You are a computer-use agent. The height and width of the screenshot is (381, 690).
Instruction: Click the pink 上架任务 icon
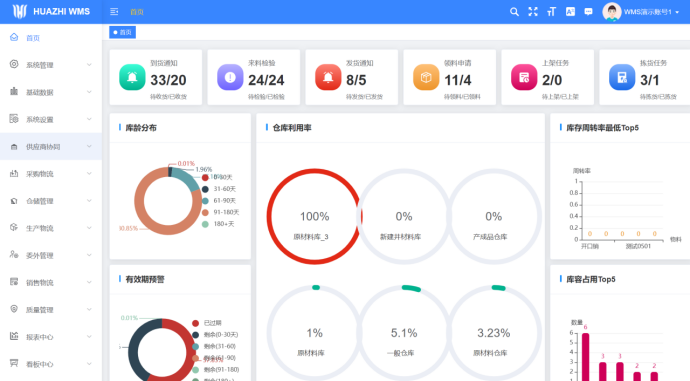(x=524, y=77)
